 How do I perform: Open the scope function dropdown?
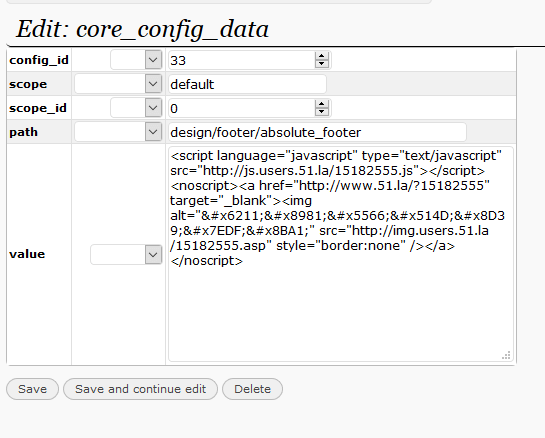pyautogui.click(x=118, y=84)
